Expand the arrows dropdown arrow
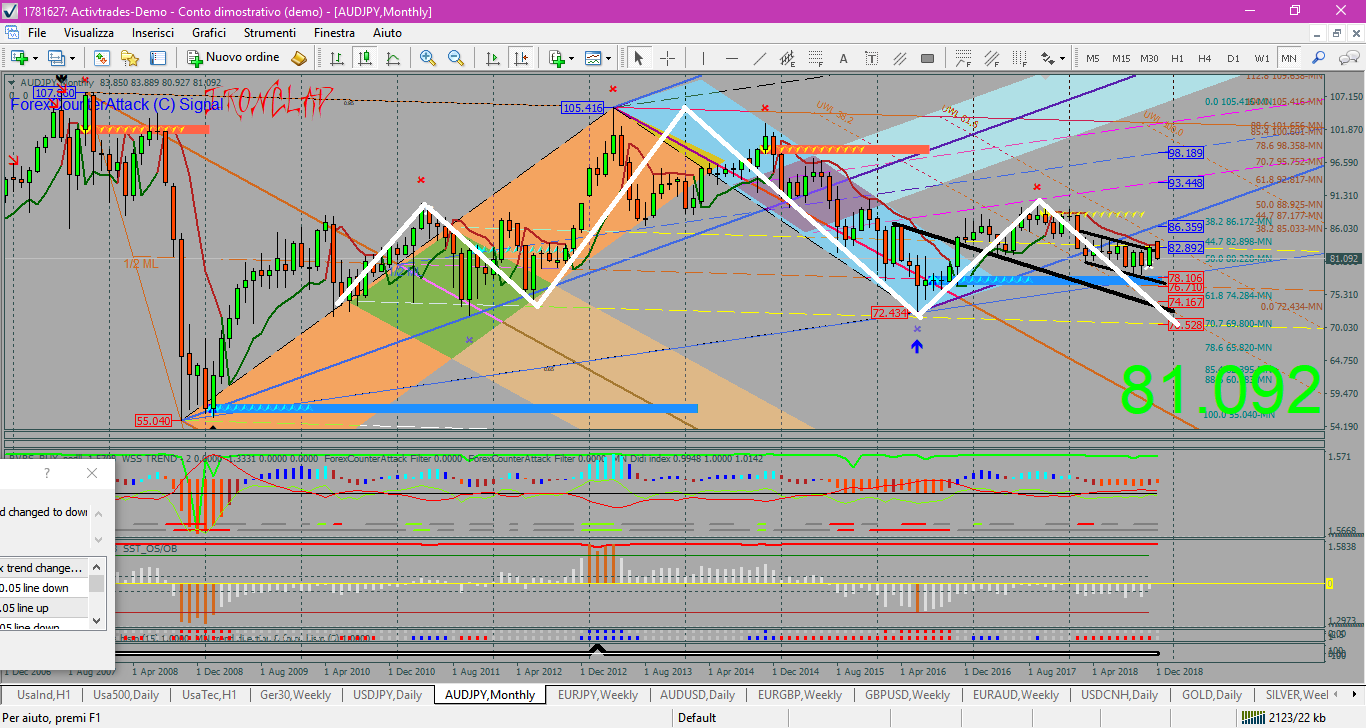Screen dimensions: 1366x728 point(1062,58)
